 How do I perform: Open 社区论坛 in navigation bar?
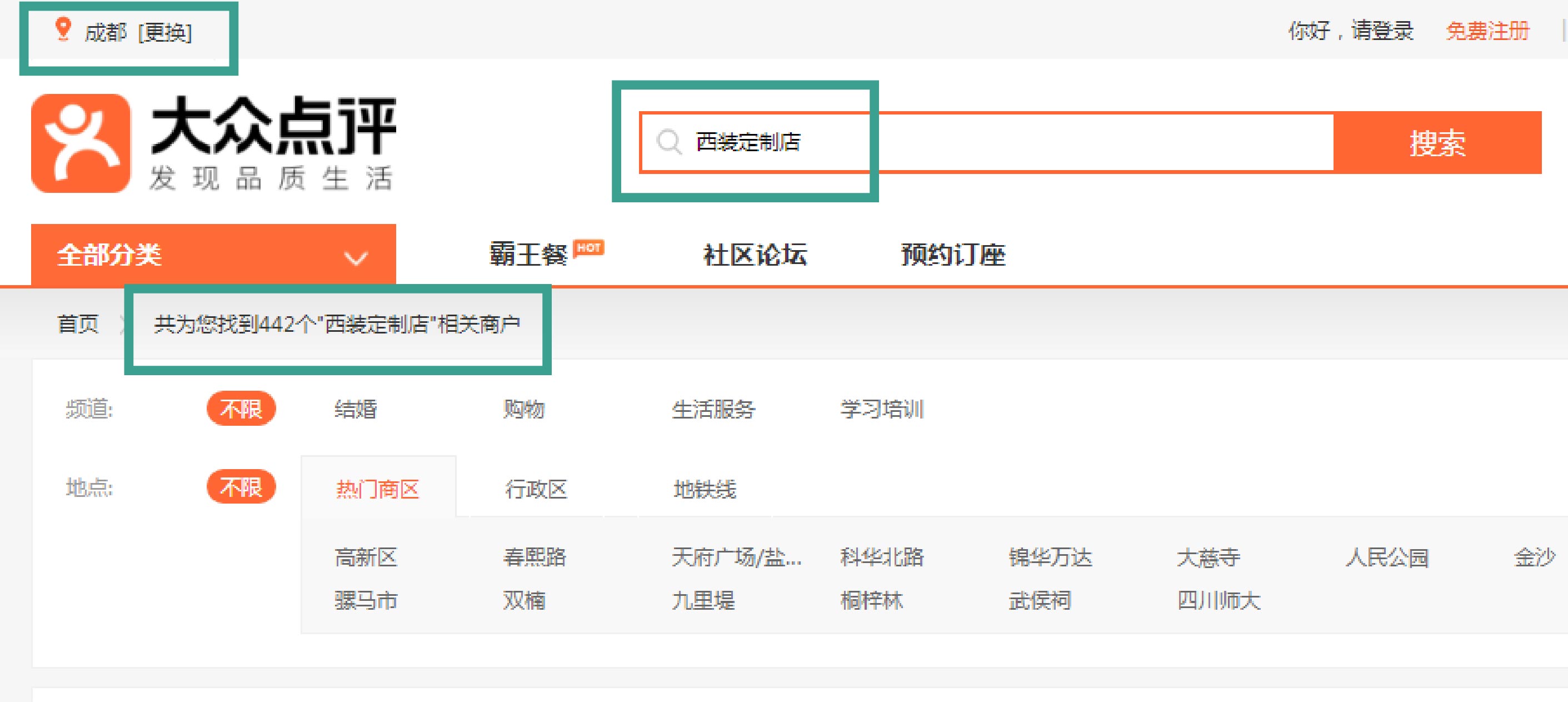click(755, 255)
